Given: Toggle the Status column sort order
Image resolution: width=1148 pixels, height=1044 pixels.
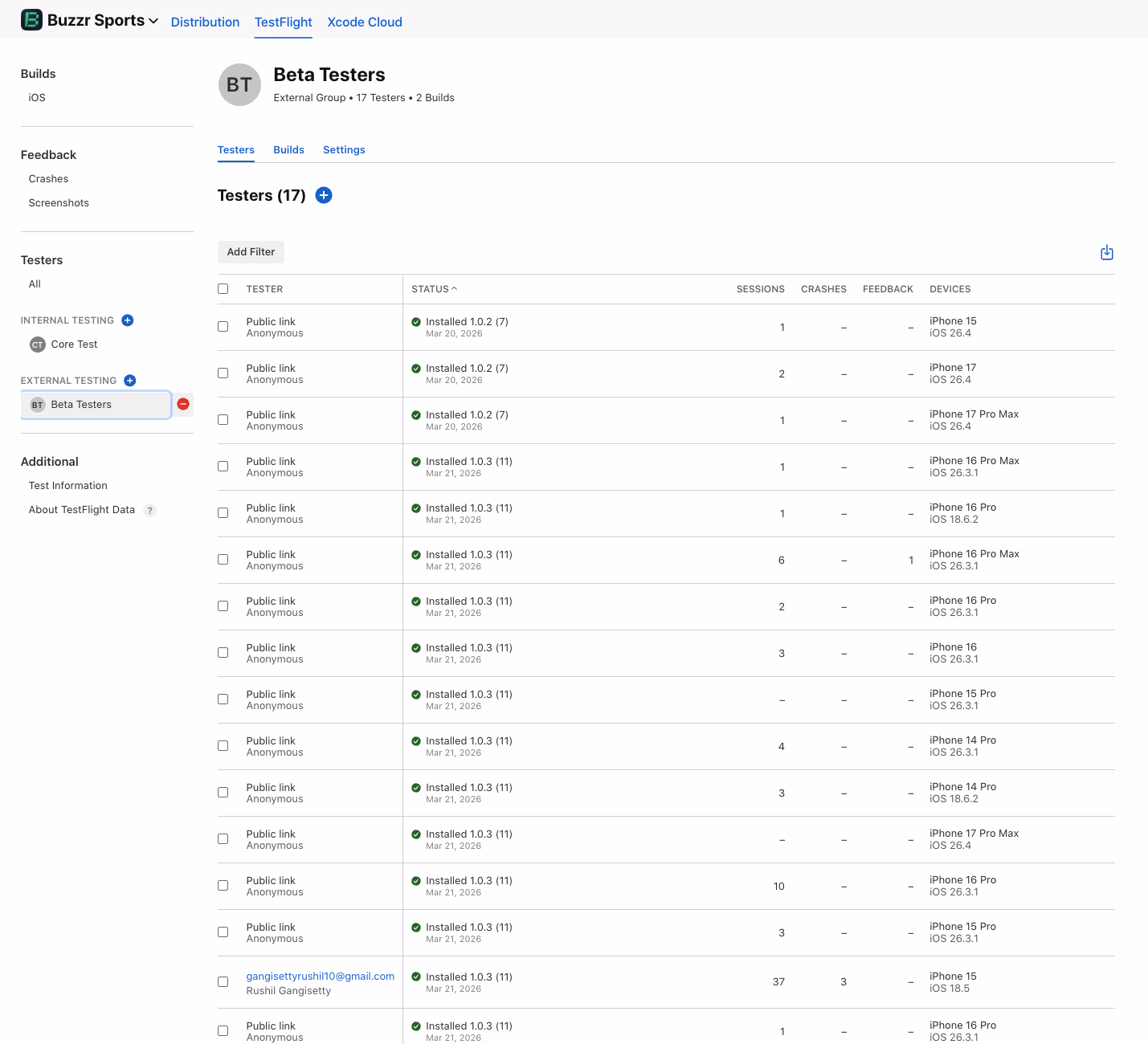Looking at the screenshot, I should (x=434, y=288).
